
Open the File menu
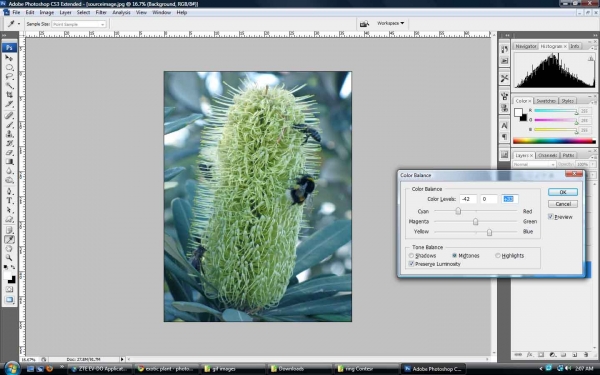click(x=16, y=12)
